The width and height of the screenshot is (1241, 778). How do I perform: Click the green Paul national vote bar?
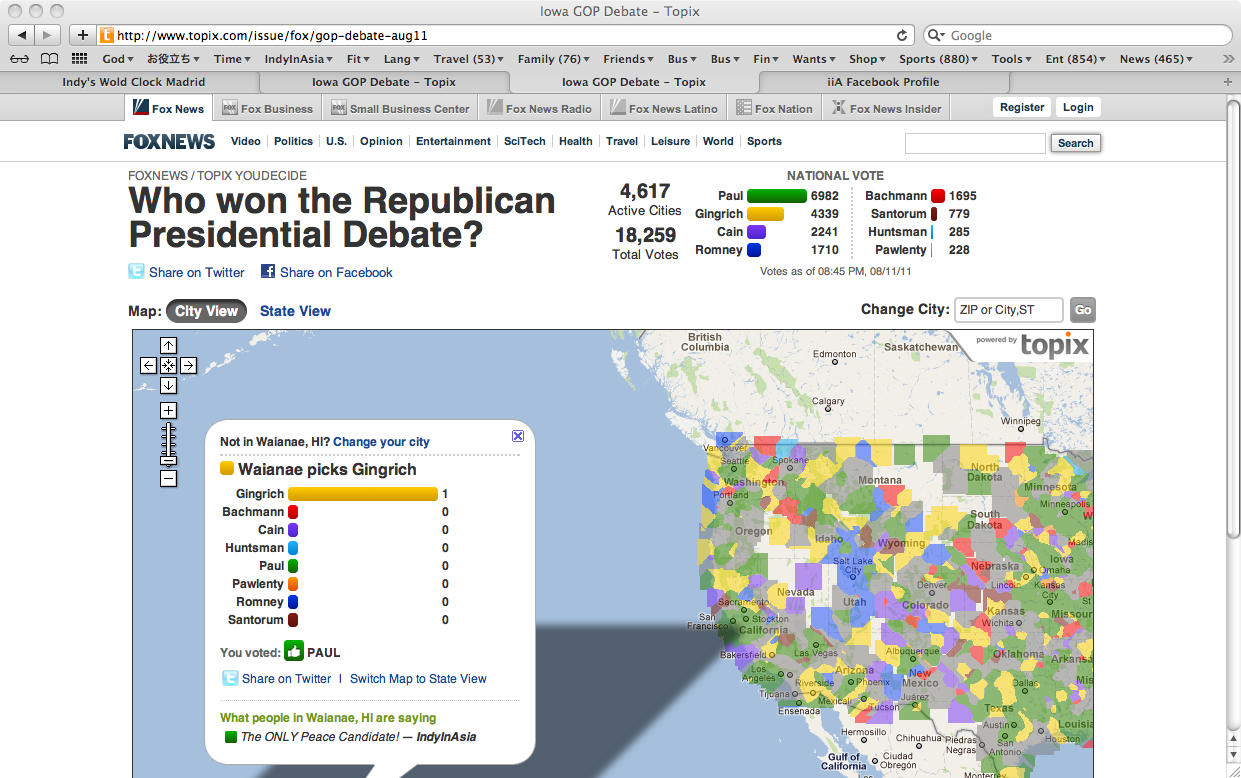tap(777, 196)
